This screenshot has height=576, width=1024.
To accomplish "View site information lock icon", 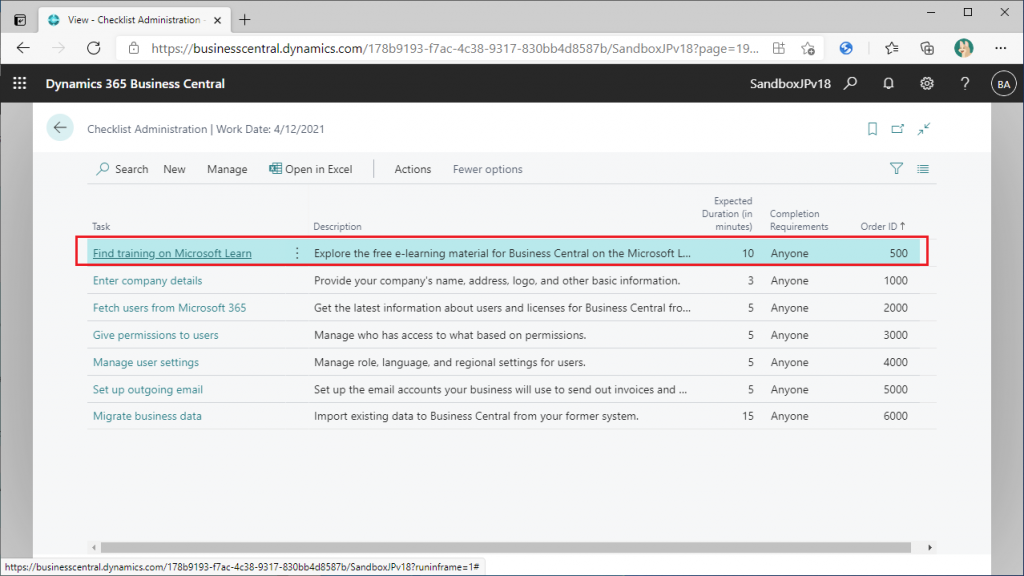I will (134, 48).
